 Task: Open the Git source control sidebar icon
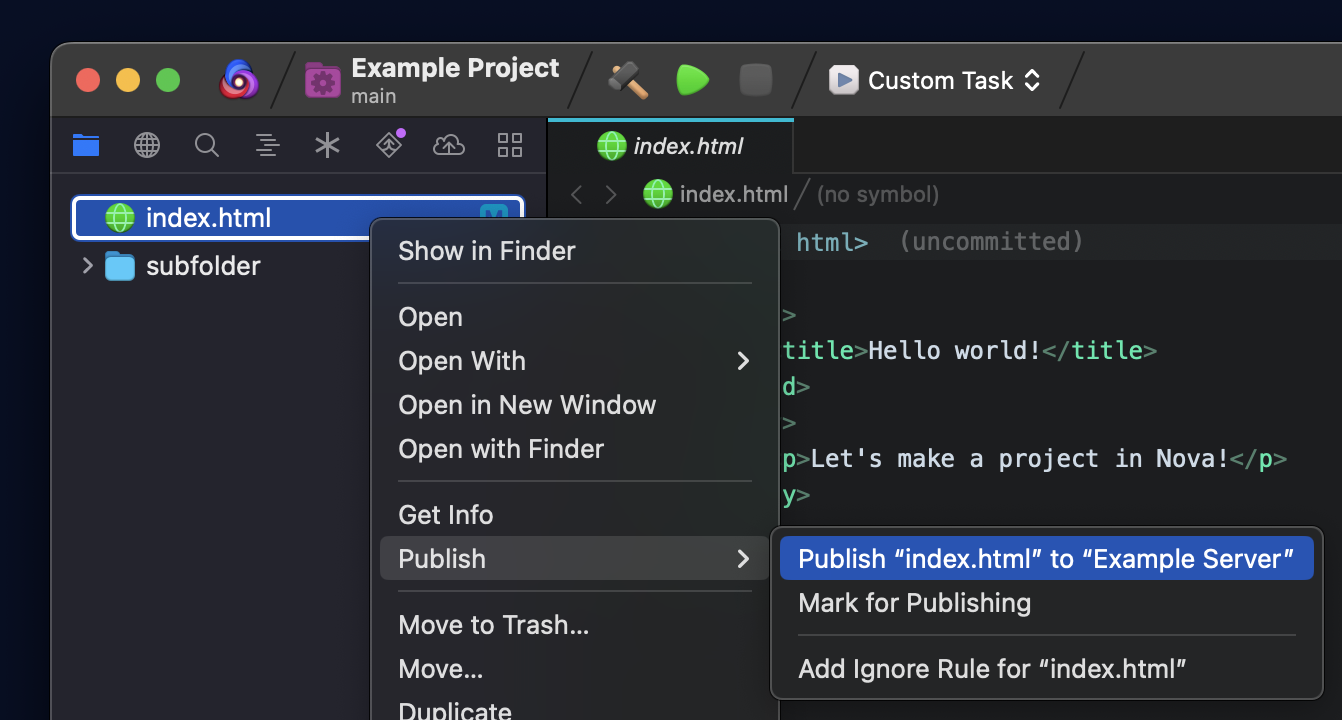coord(389,145)
